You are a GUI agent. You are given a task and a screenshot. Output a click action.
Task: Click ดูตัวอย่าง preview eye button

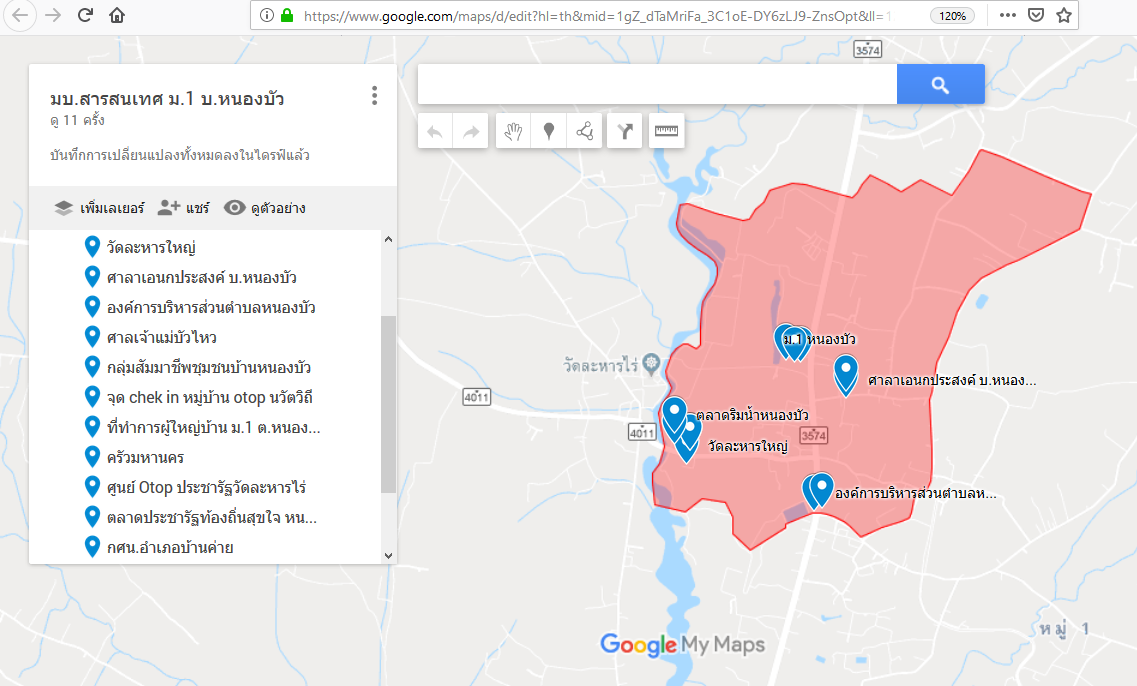pyautogui.click(x=265, y=208)
